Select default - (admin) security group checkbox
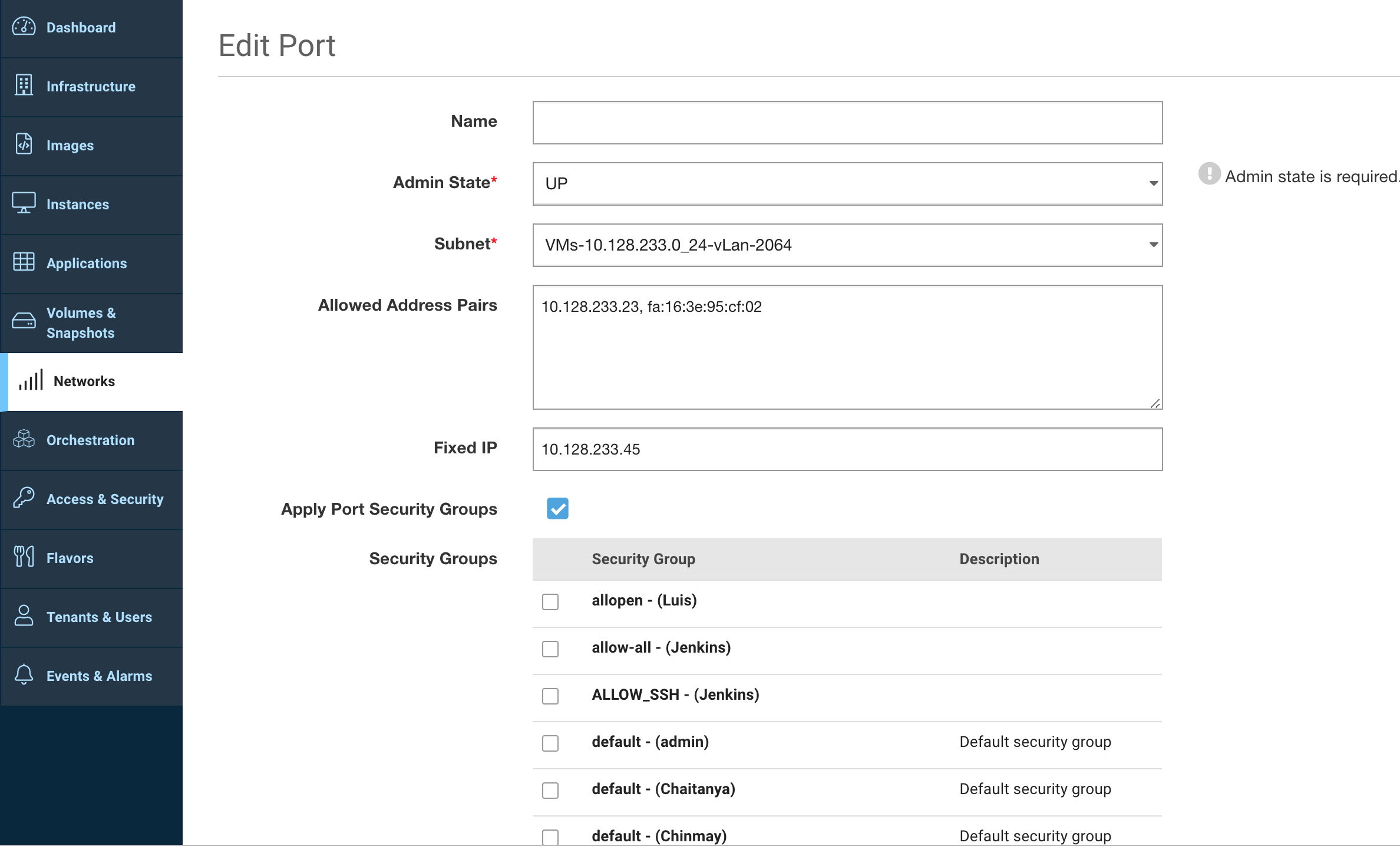 coord(550,743)
